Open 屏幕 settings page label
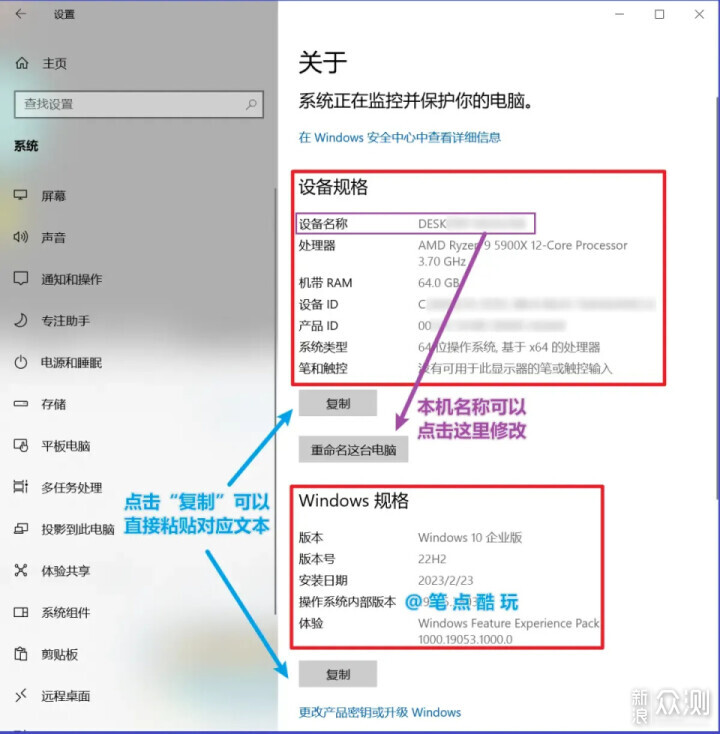Image resolution: width=720 pixels, height=734 pixels. point(53,196)
